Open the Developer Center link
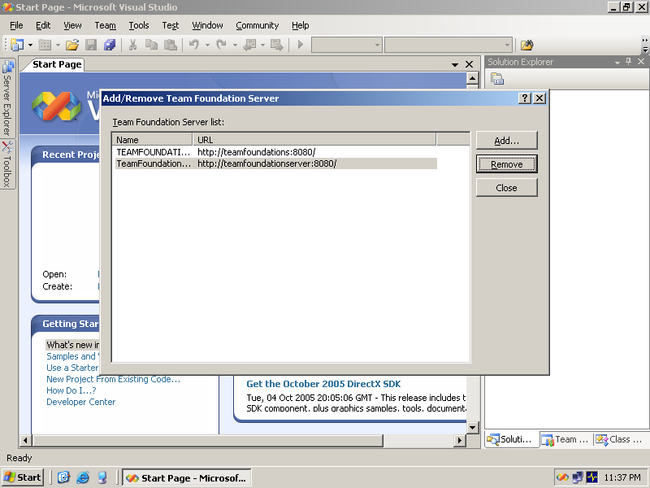 81,402
